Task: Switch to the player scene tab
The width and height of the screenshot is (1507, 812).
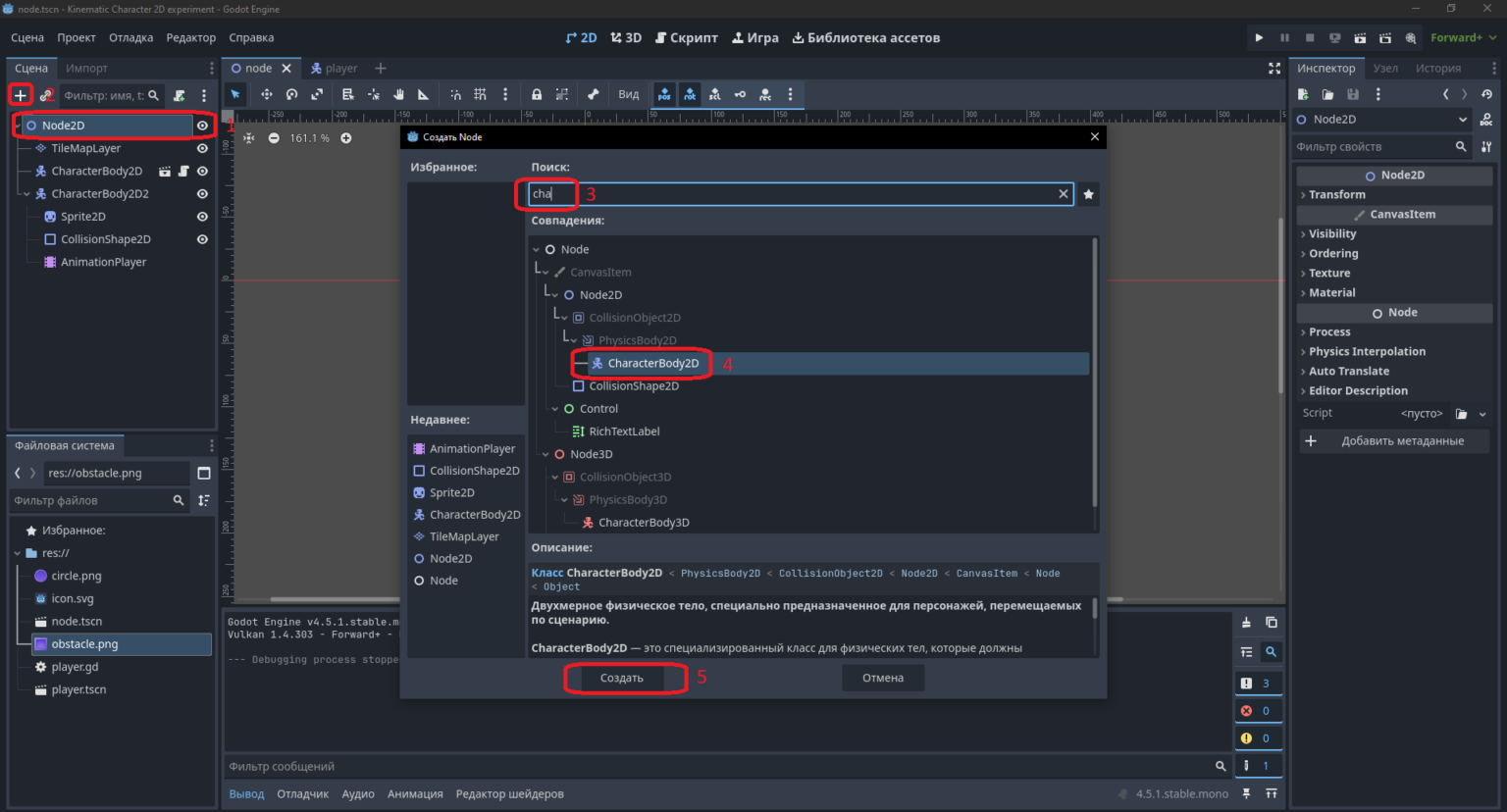Action: click(334, 68)
